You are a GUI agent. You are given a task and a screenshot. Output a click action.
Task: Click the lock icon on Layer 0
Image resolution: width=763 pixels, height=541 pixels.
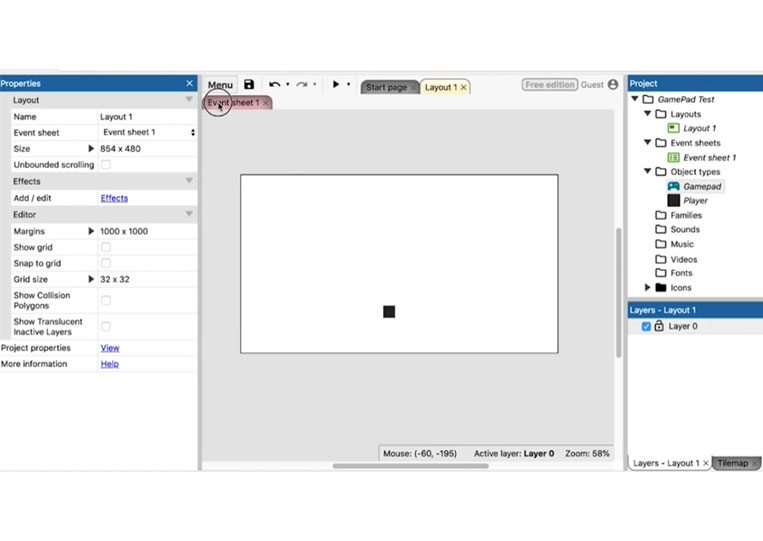coord(659,325)
